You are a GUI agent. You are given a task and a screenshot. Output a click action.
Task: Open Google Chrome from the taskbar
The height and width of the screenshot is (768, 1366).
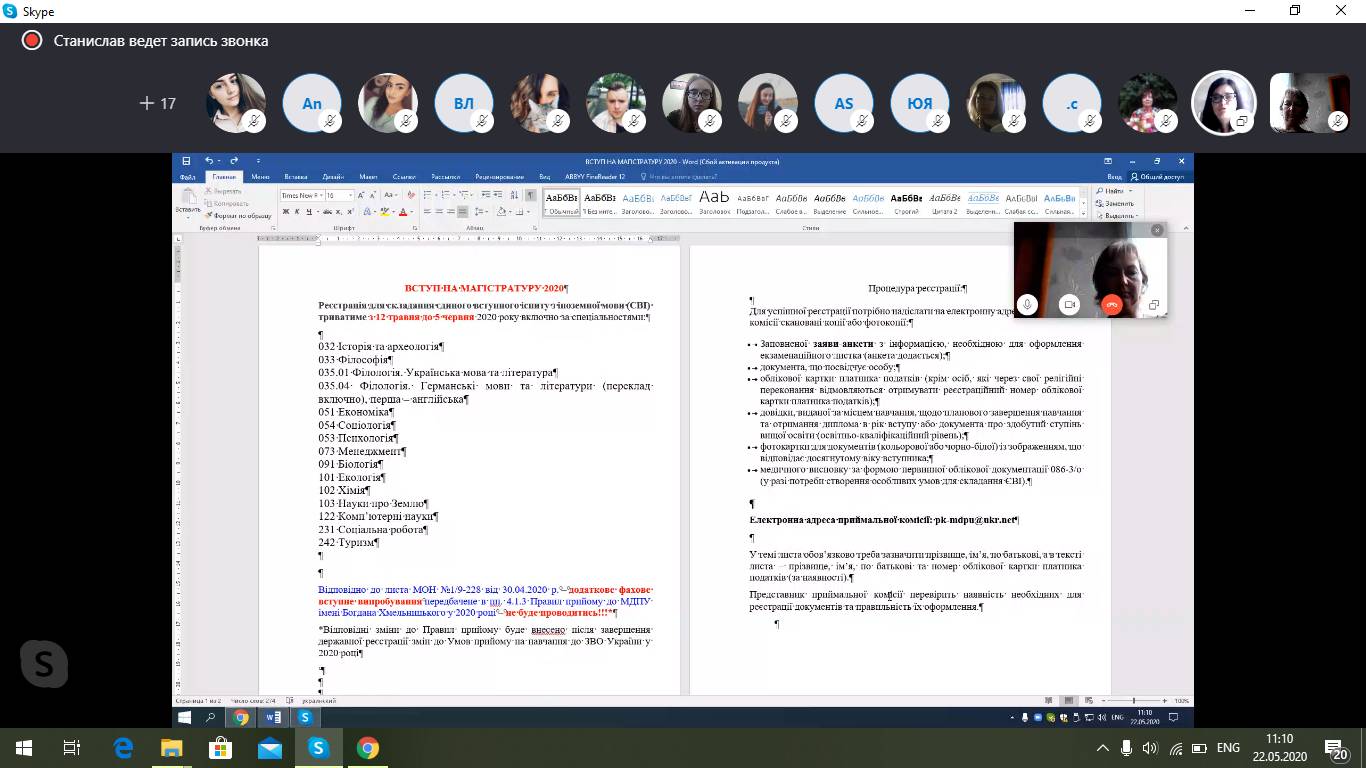coord(368,748)
